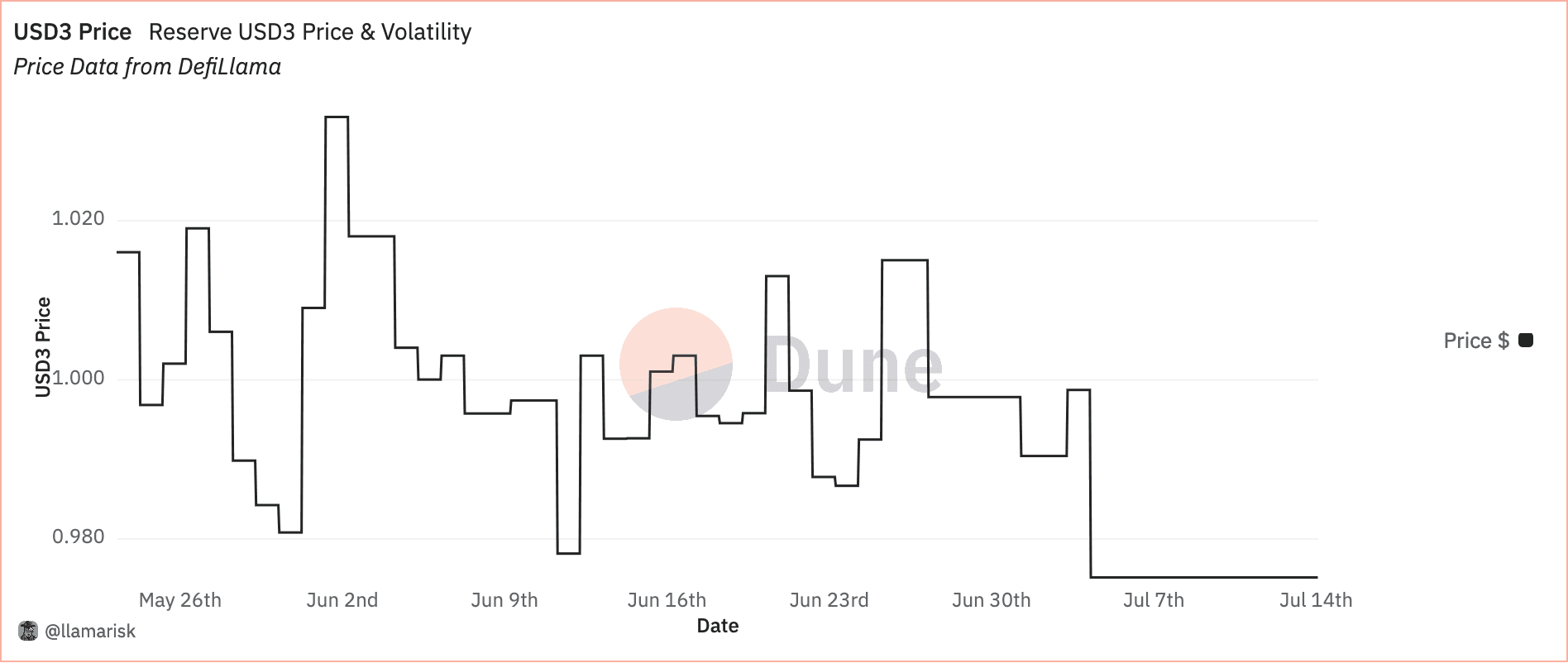The height and width of the screenshot is (663, 1568).
Task: Click the Jul 7th date tick label
Action: 1154,600
